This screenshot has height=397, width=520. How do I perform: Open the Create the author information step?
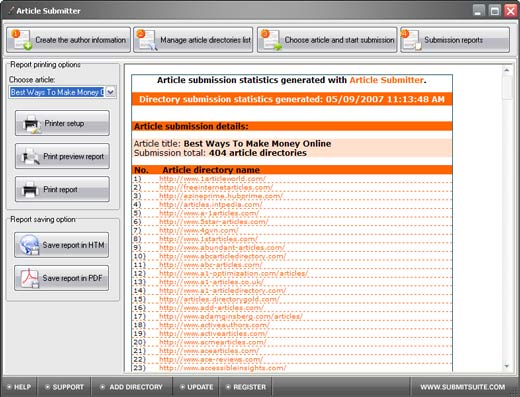tap(68, 40)
